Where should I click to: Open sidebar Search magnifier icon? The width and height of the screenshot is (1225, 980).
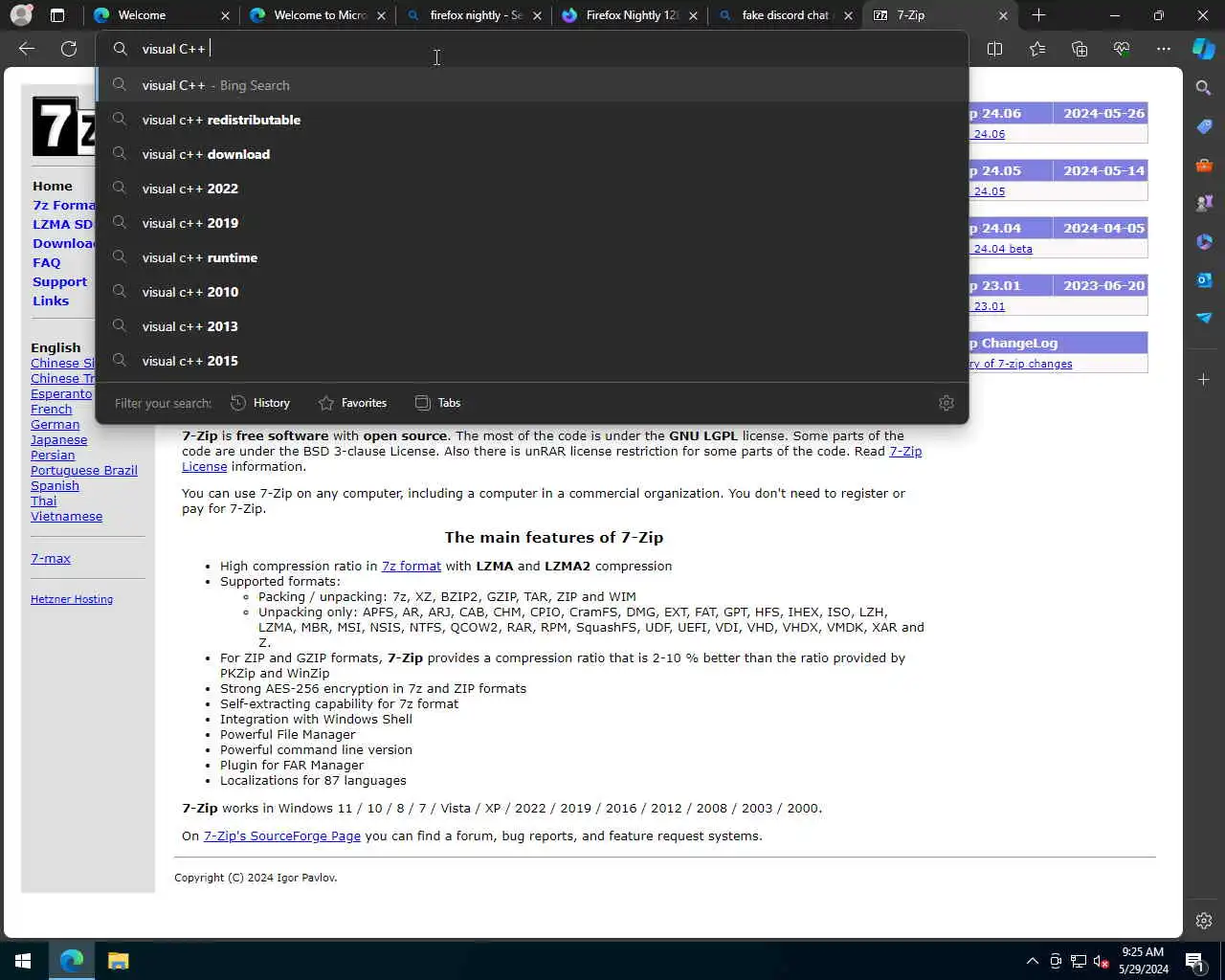1204,88
